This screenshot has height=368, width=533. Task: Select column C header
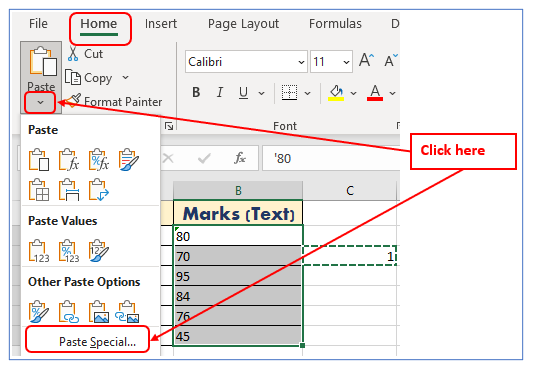click(x=350, y=191)
